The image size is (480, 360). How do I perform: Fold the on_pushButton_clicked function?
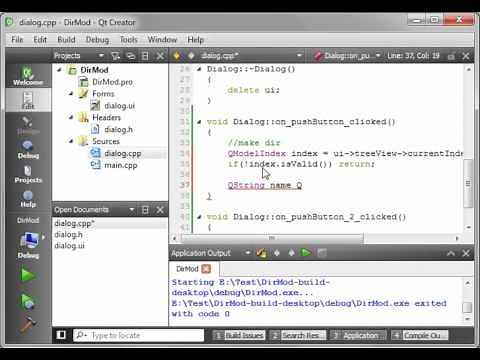[x=199, y=122]
